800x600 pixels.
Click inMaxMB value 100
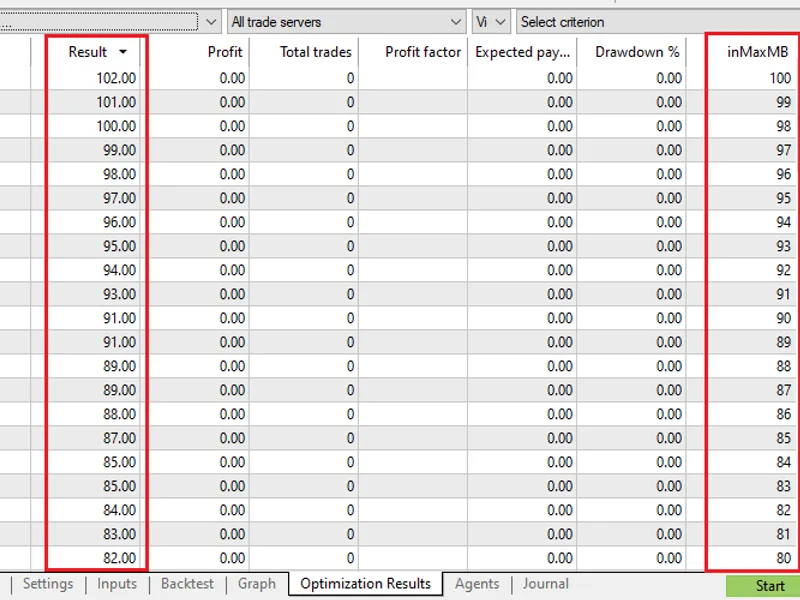pos(780,78)
